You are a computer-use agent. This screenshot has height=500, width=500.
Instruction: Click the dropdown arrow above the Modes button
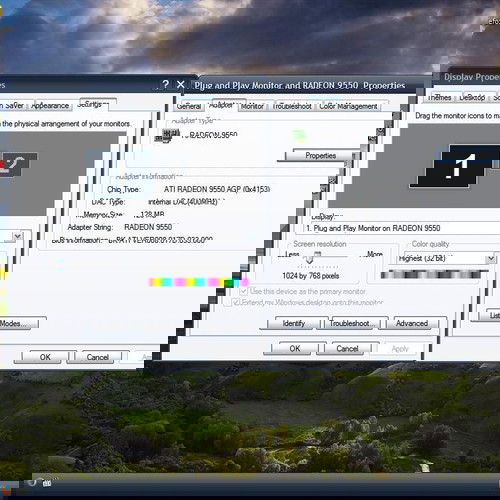click(x=18, y=236)
